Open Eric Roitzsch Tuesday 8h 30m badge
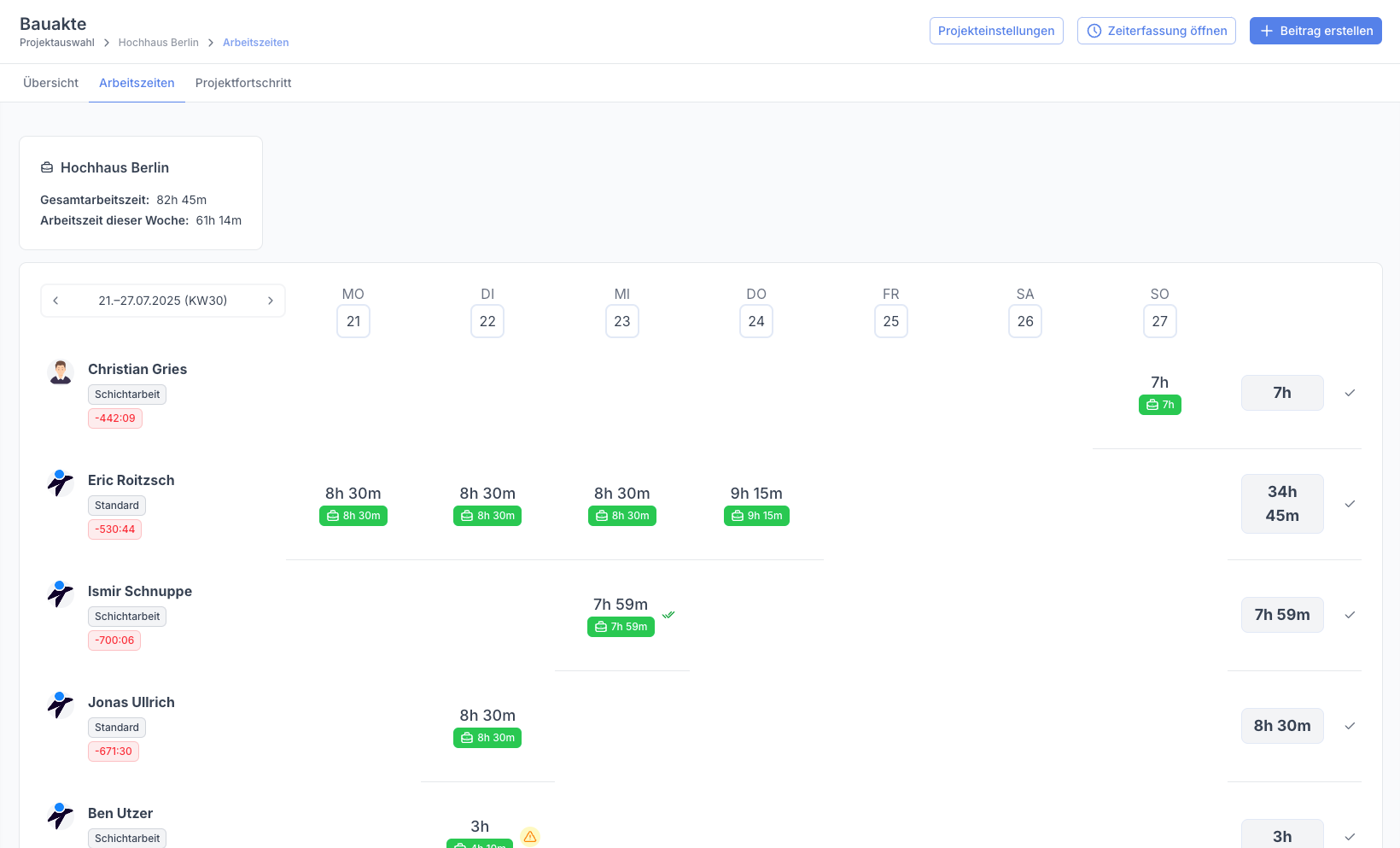 tap(487, 516)
